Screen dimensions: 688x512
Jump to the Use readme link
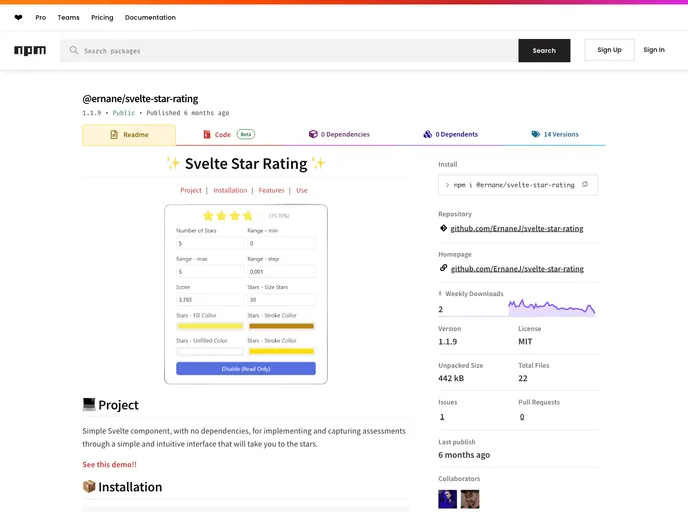click(x=302, y=190)
